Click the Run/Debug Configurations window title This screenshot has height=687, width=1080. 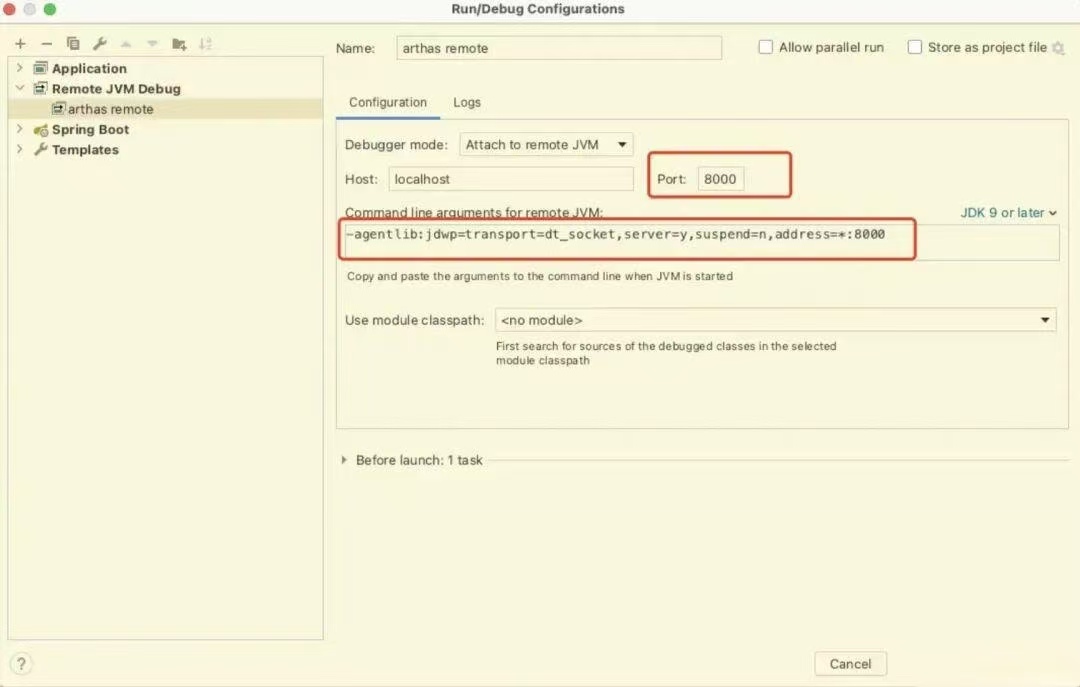tap(538, 9)
